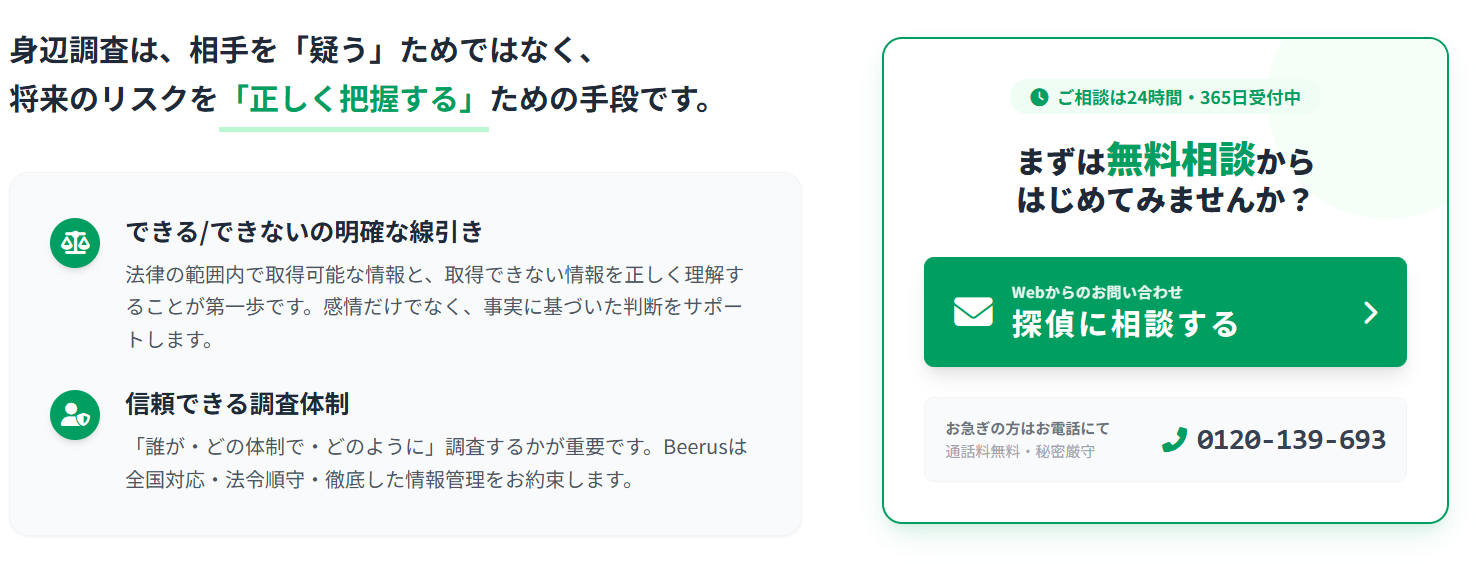Select the heading できる/できないの明確な線引き
The width and height of the screenshot is (1474, 564).
[x=304, y=232]
